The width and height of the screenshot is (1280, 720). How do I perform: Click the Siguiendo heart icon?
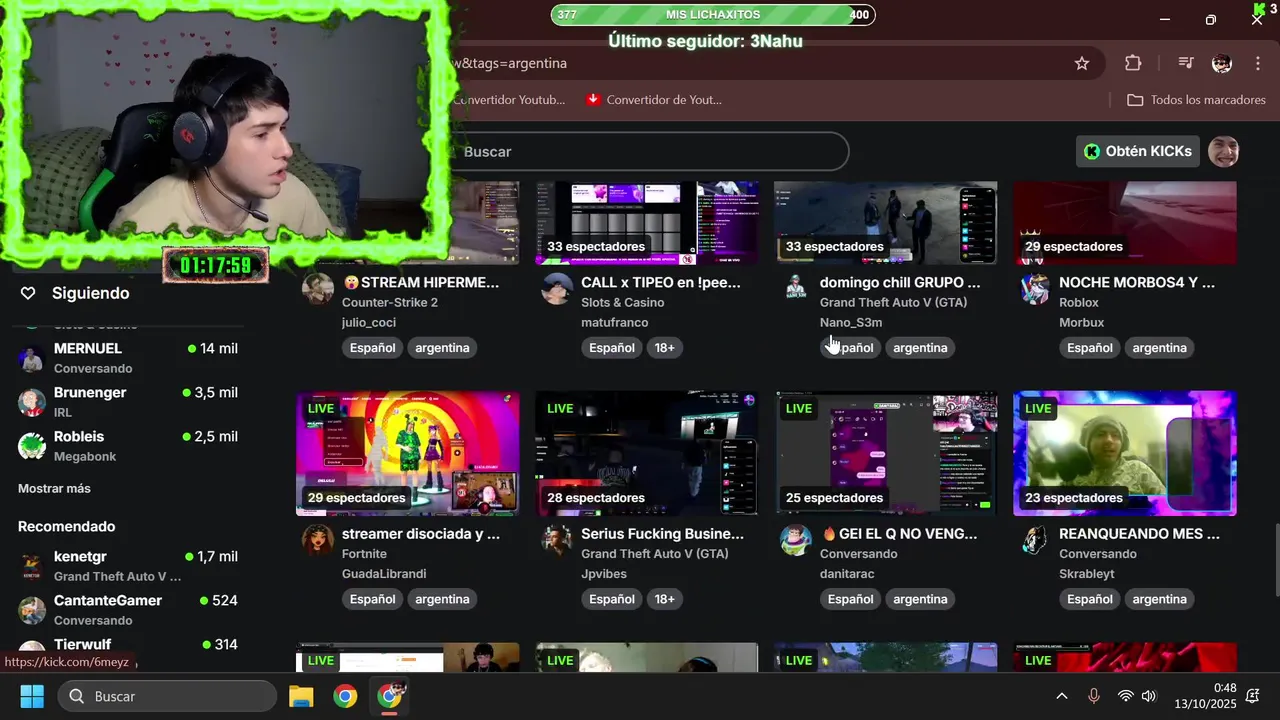(28, 293)
